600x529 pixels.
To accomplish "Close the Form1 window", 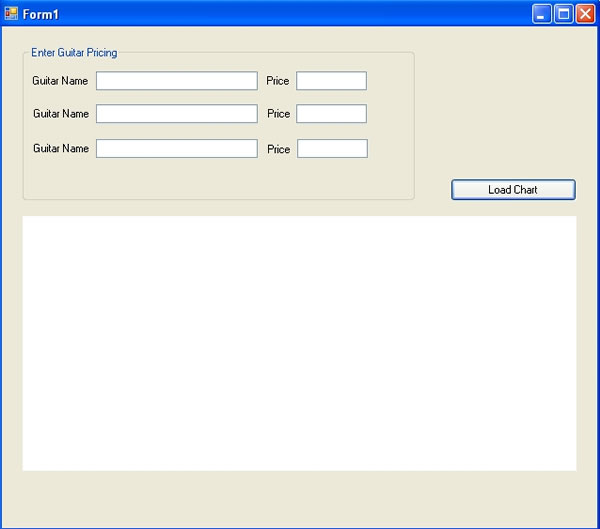I will [585, 14].
